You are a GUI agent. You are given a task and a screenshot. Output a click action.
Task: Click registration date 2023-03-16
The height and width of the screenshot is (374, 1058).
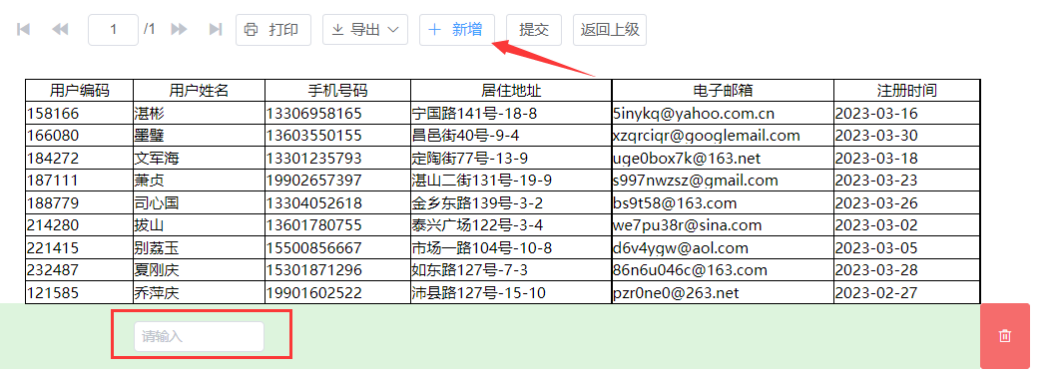pyautogui.click(x=906, y=113)
